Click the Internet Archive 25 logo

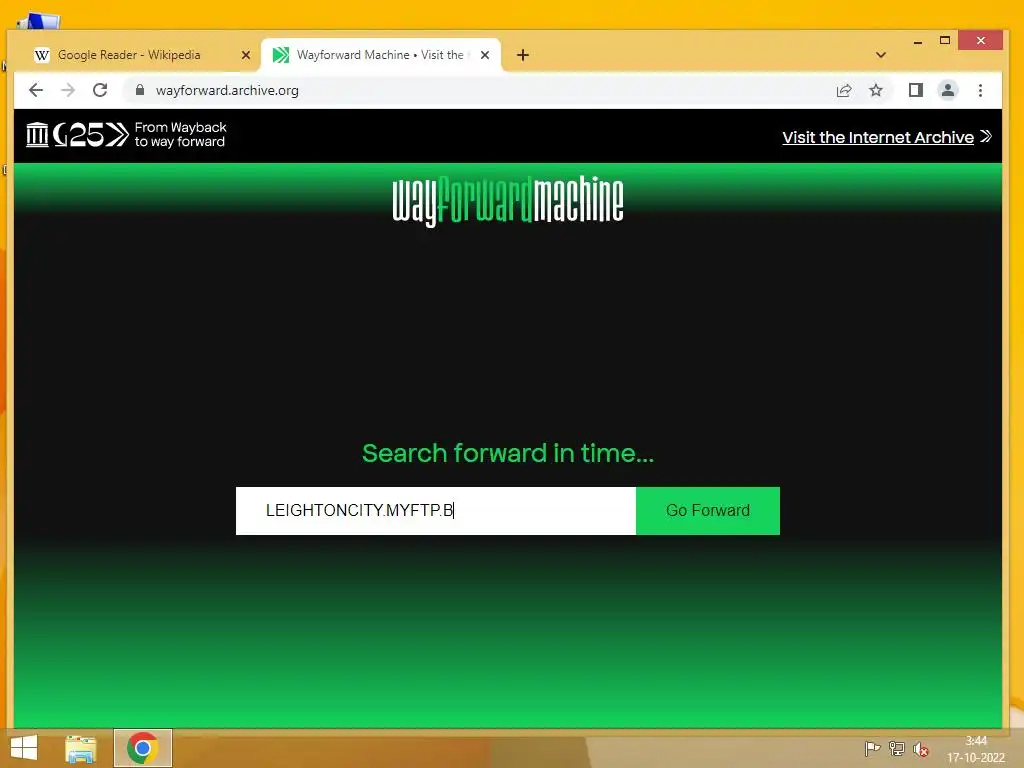(77, 135)
